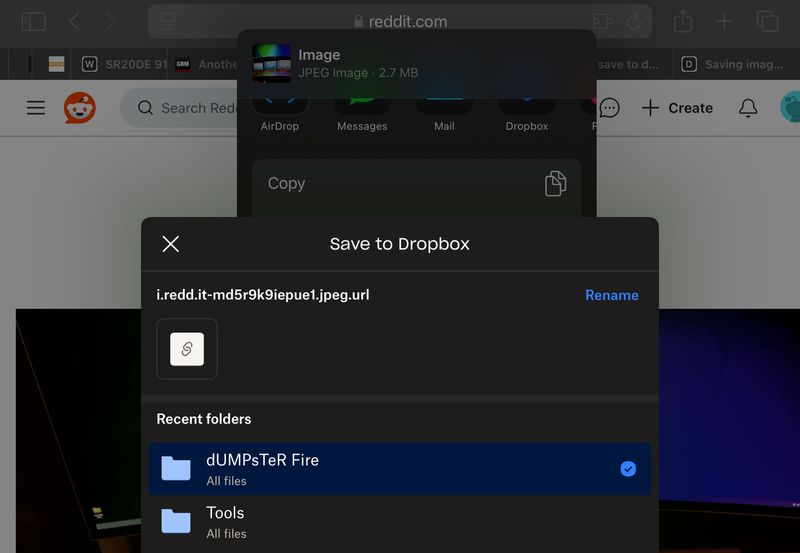Click the Search Reddit field
Image resolution: width=800 pixels, height=553 pixels.
coord(180,108)
